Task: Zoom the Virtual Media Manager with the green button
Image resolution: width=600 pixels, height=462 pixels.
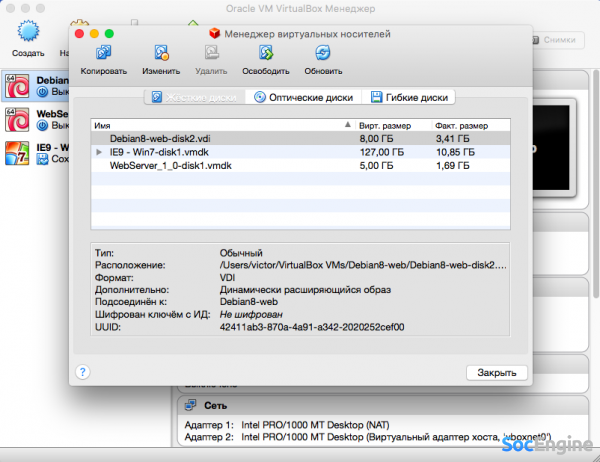Action: click(x=109, y=34)
